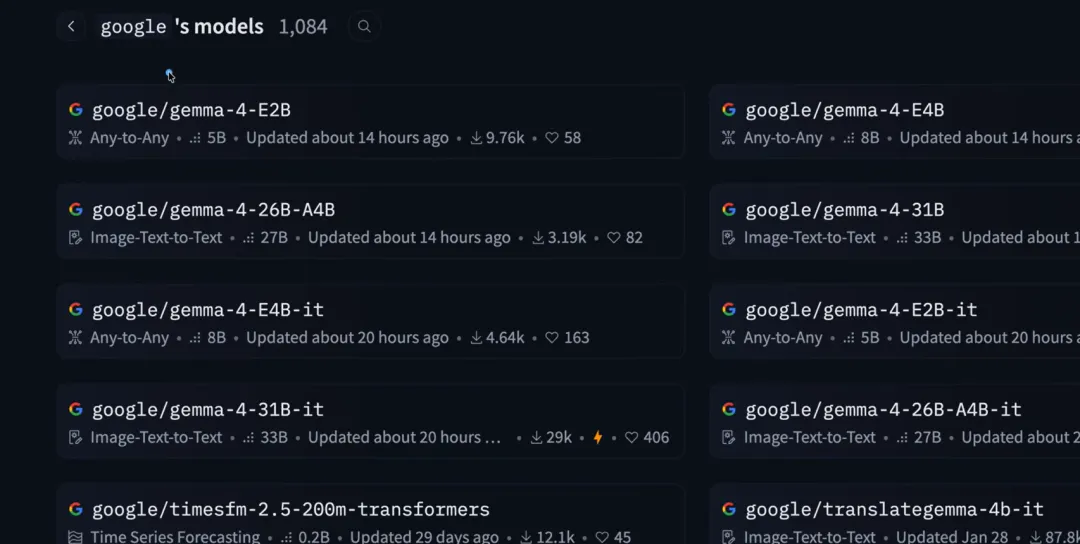
Task: Click 'Updated about 14 hours ago' on gemma-4-E2B
Action: click(x=347, y=138)
